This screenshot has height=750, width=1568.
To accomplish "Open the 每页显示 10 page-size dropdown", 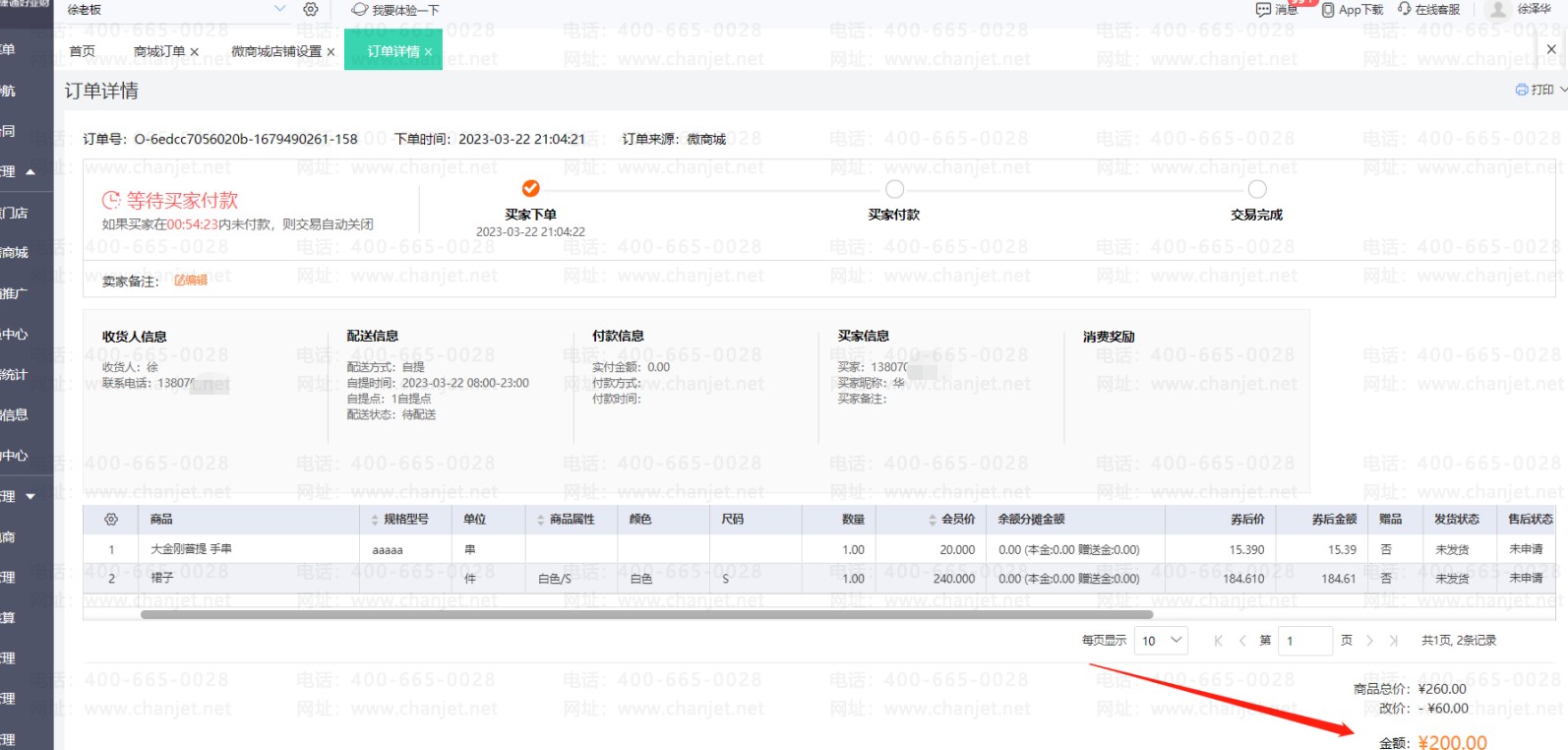I will pyautogui.click(x=1162, y=641).
